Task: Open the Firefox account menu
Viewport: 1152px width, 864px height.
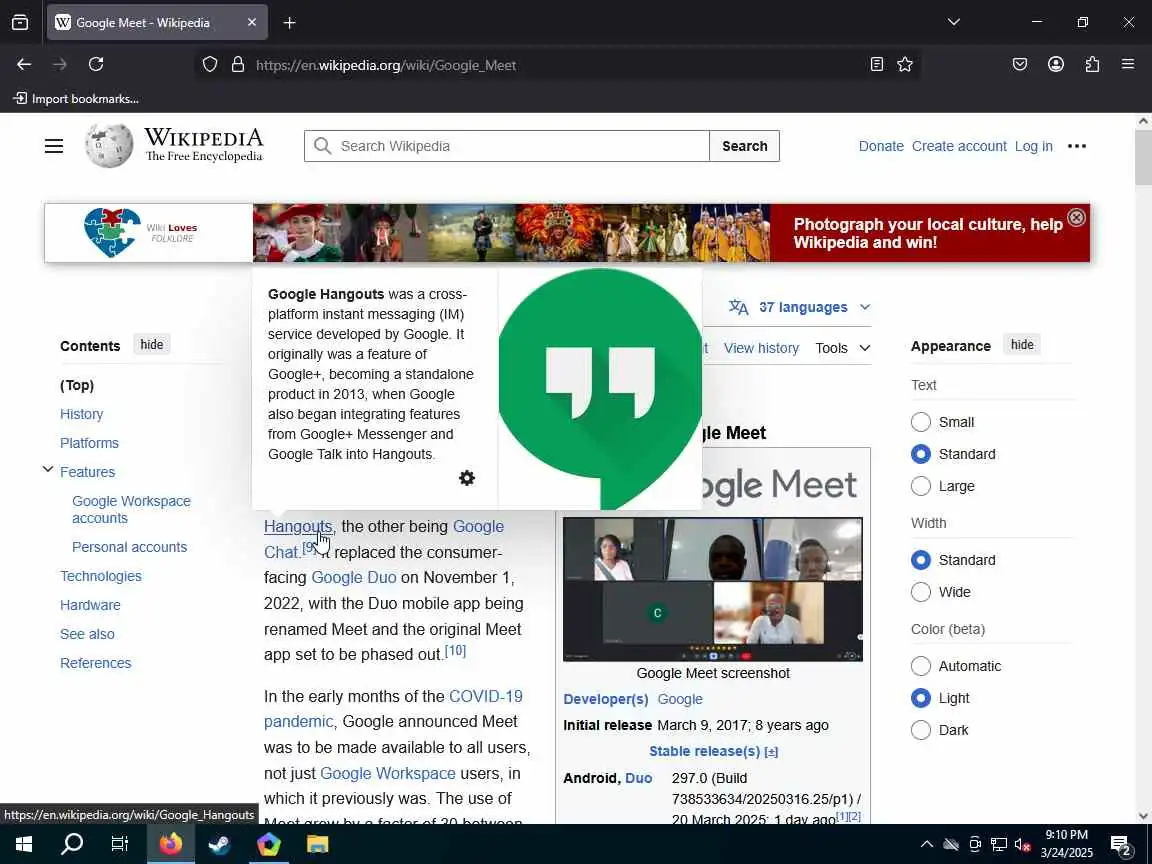Action: [1056, 65]
